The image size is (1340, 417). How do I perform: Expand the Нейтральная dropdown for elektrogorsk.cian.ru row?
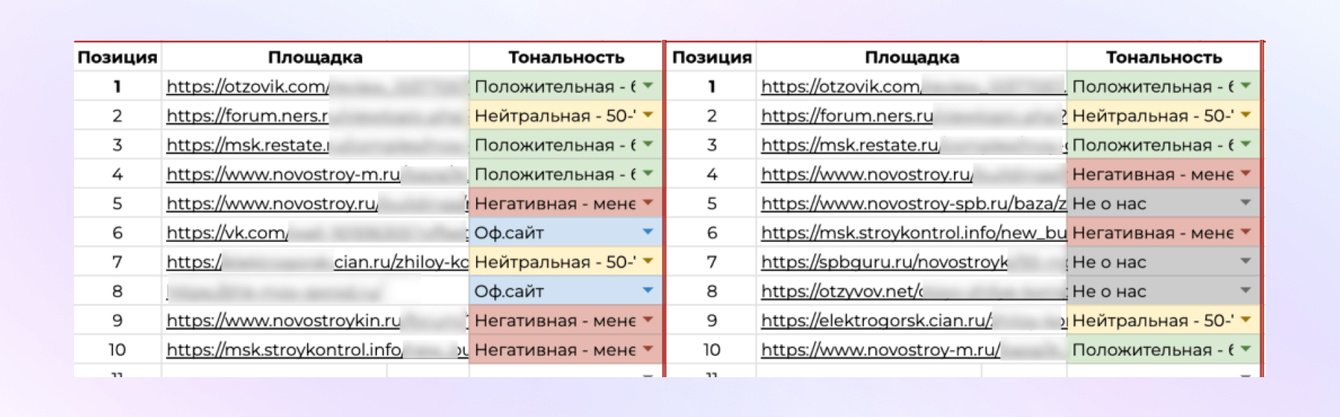click(x=1245, y=321)
